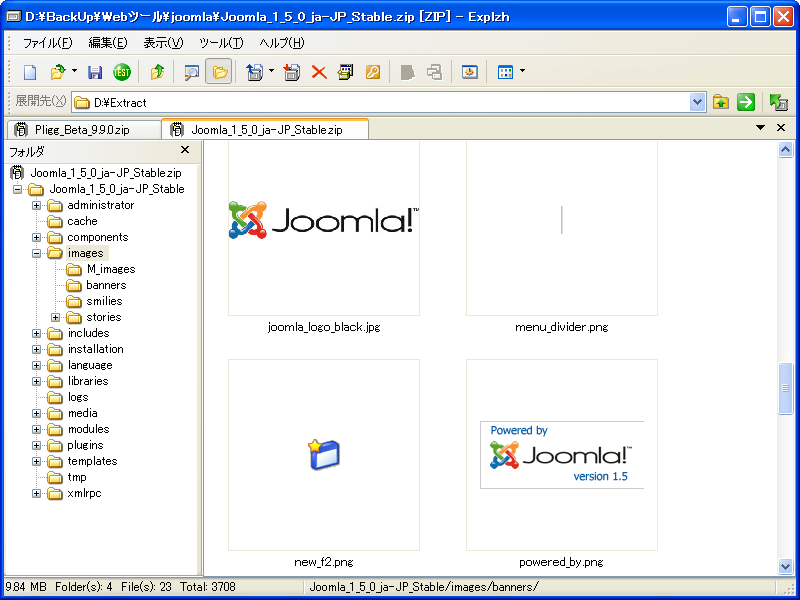Select the templates folder in tree
Screen dimensions: 800x600
pos(92,461)
